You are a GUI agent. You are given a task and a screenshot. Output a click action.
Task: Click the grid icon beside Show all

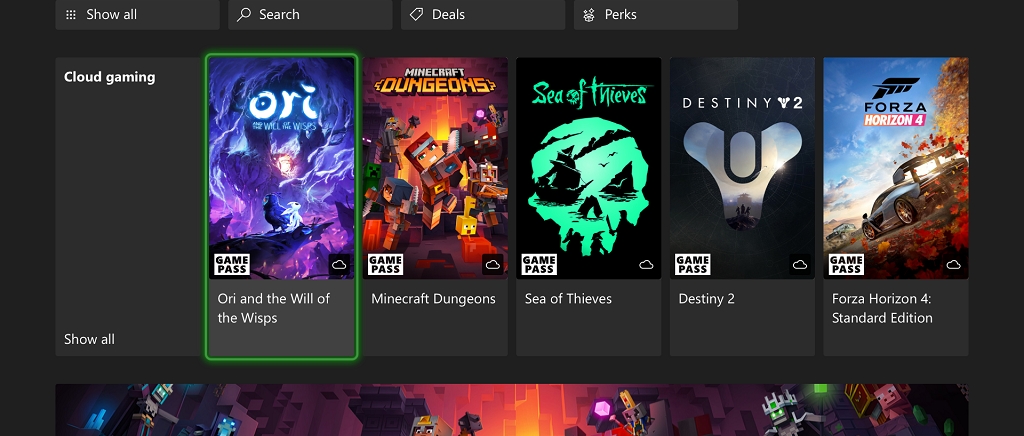tap(71, 14)
